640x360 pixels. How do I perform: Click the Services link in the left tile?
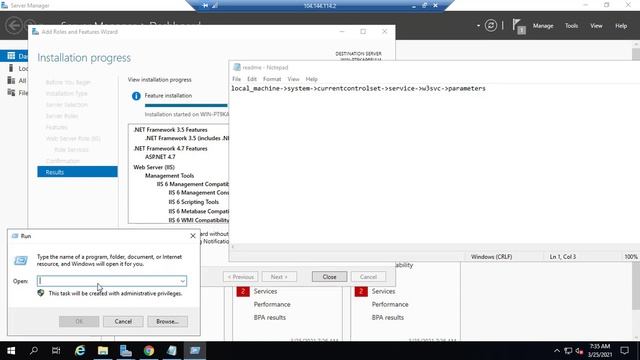(x=265, y=291)
